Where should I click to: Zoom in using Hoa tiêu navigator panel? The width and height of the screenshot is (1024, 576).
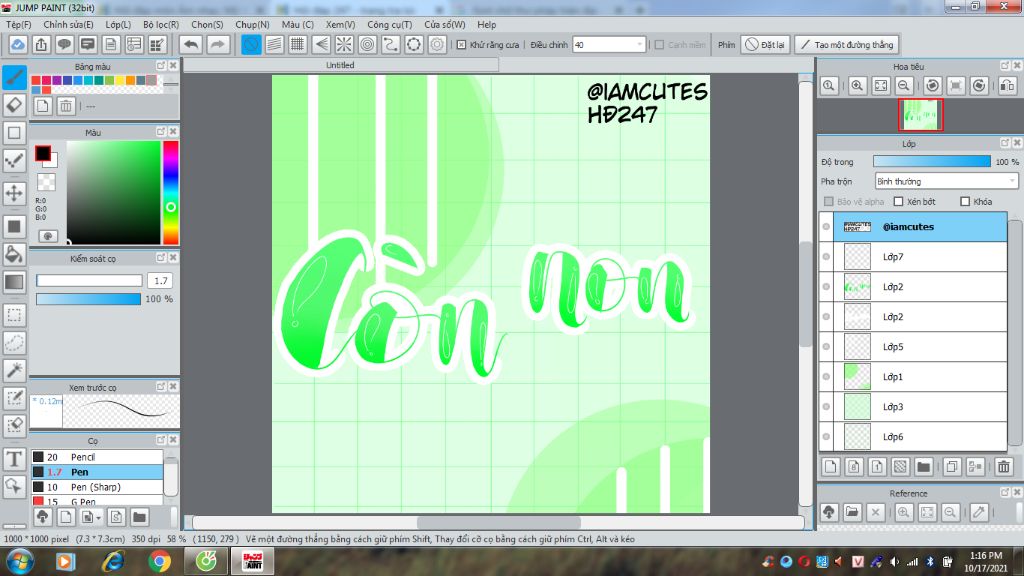coord(857,86)
